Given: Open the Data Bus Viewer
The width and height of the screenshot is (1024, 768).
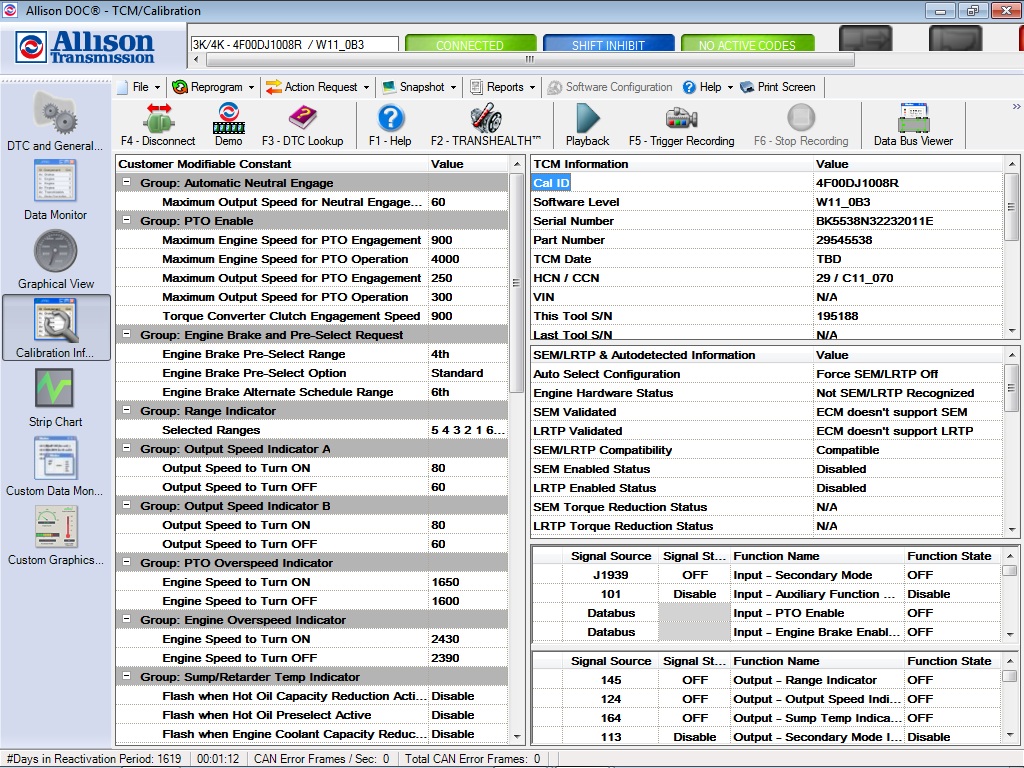Looking at the screenshot, I should pyautogui.click(x=913, y=125).
